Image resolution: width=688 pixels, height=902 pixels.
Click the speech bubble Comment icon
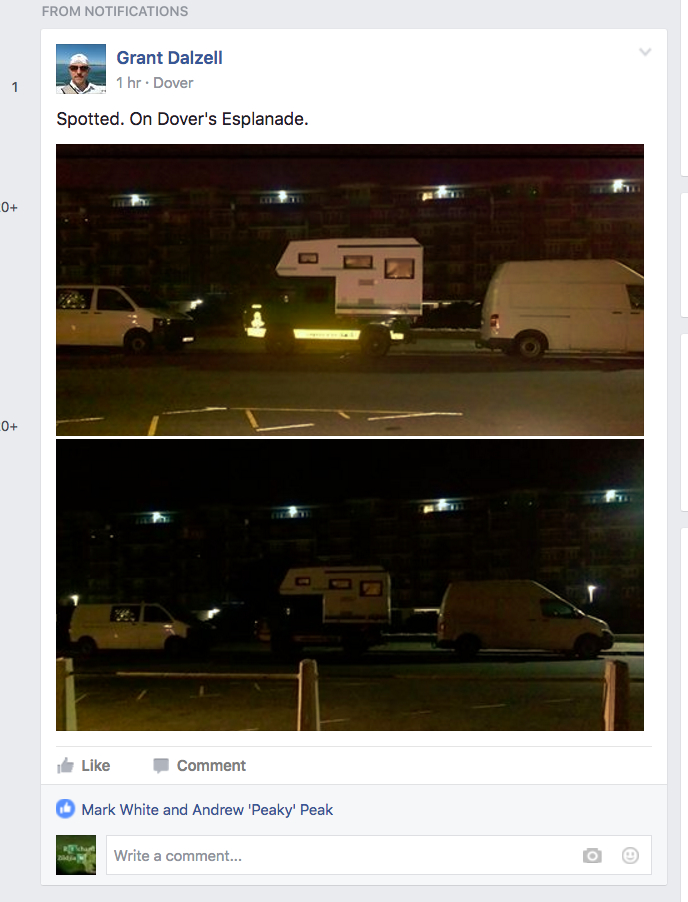161,766
